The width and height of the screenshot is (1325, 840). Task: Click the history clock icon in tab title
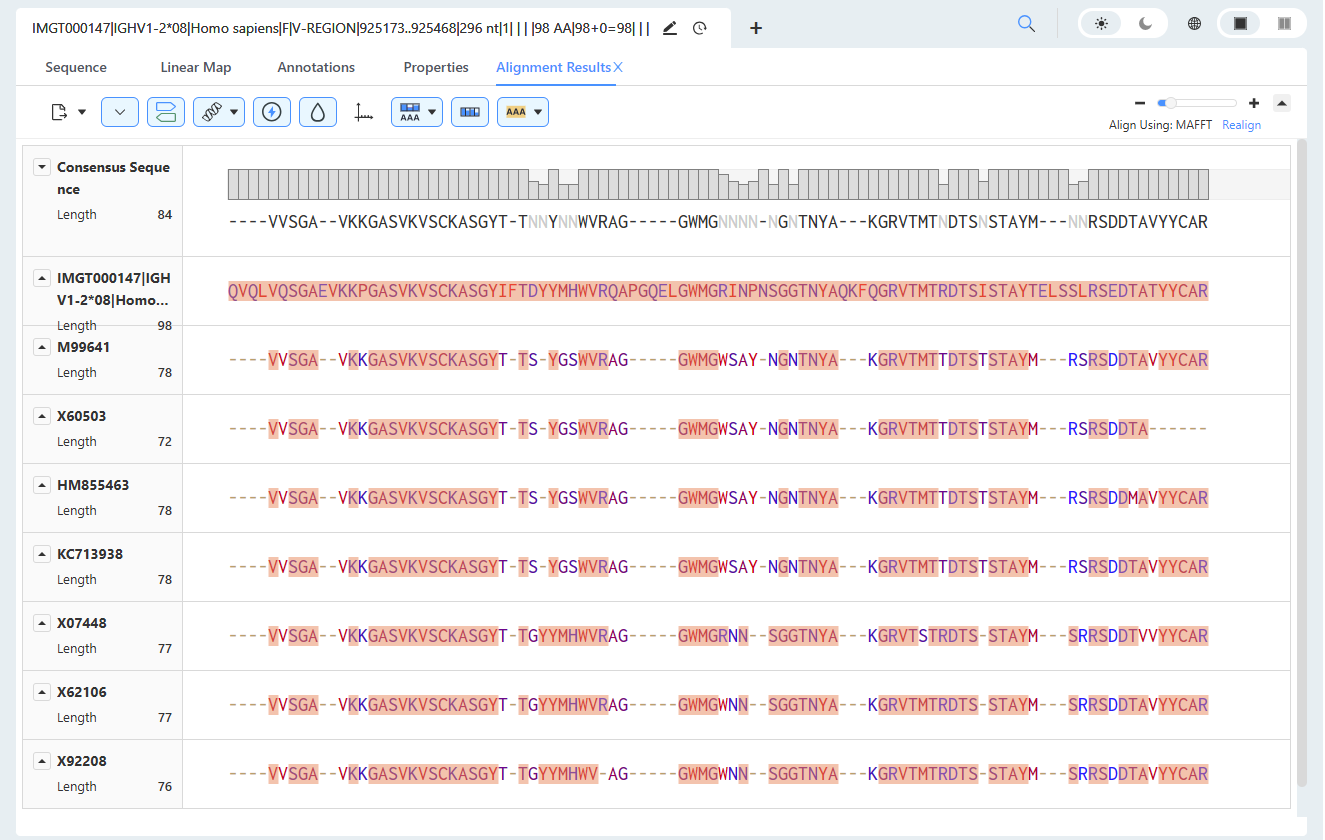point(700,28)
